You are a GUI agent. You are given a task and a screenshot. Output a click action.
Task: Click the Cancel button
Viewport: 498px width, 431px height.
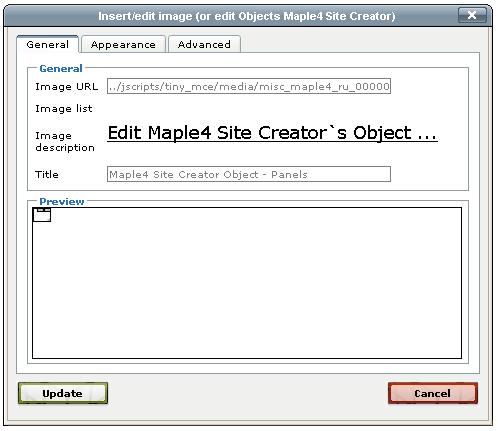click(x=433, y=393)
